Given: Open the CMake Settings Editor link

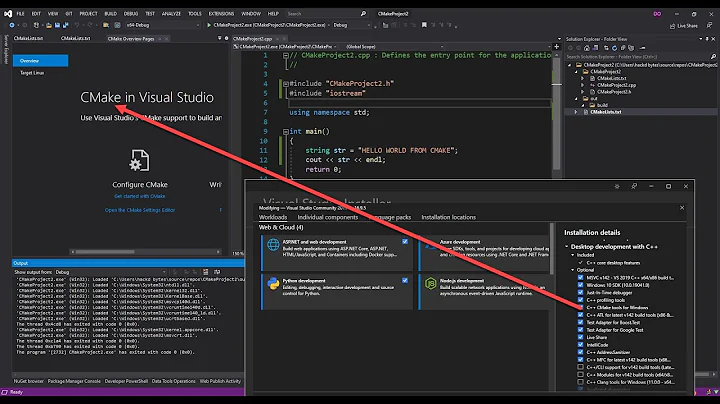Looking at the screenshot, I should (x=139, y=209).
